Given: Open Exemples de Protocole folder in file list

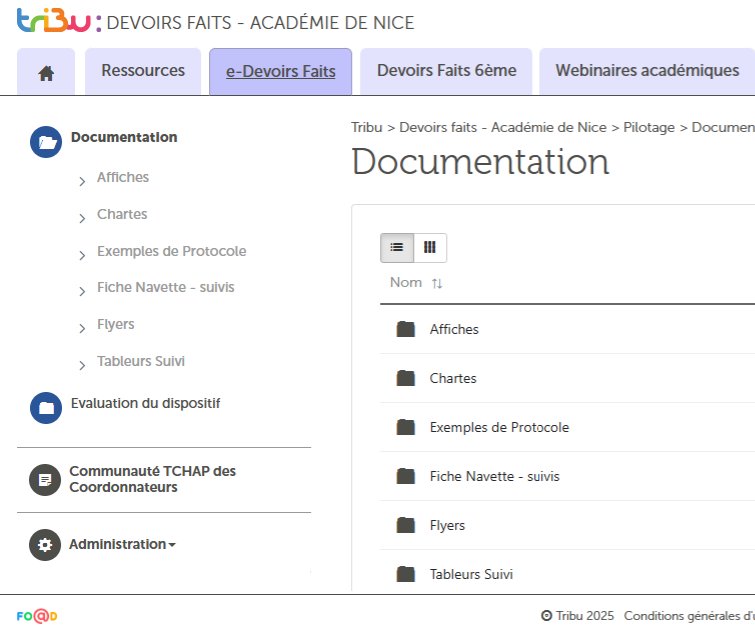Looking at the screenshot, I should point(499,427).
